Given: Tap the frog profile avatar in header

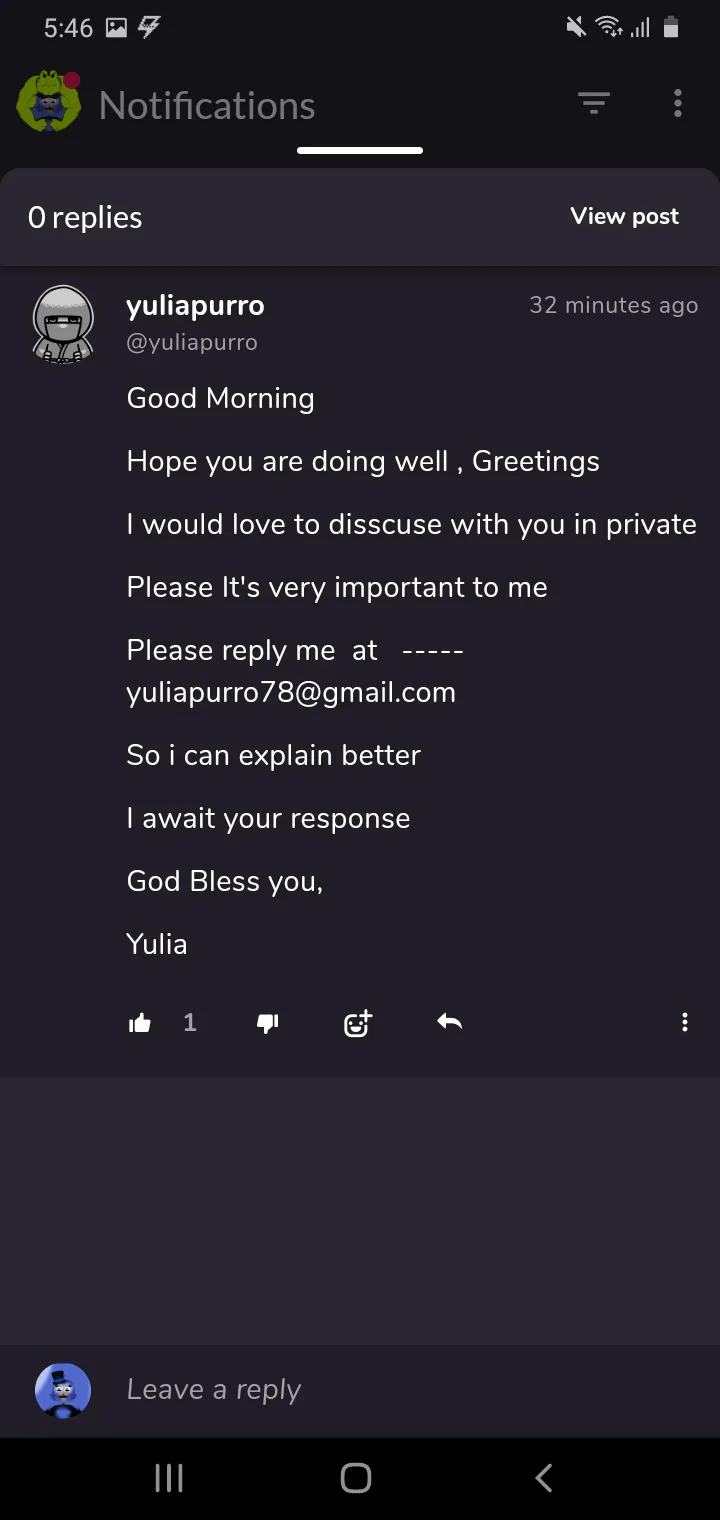Looking at the screenshot, I should 49,103.
